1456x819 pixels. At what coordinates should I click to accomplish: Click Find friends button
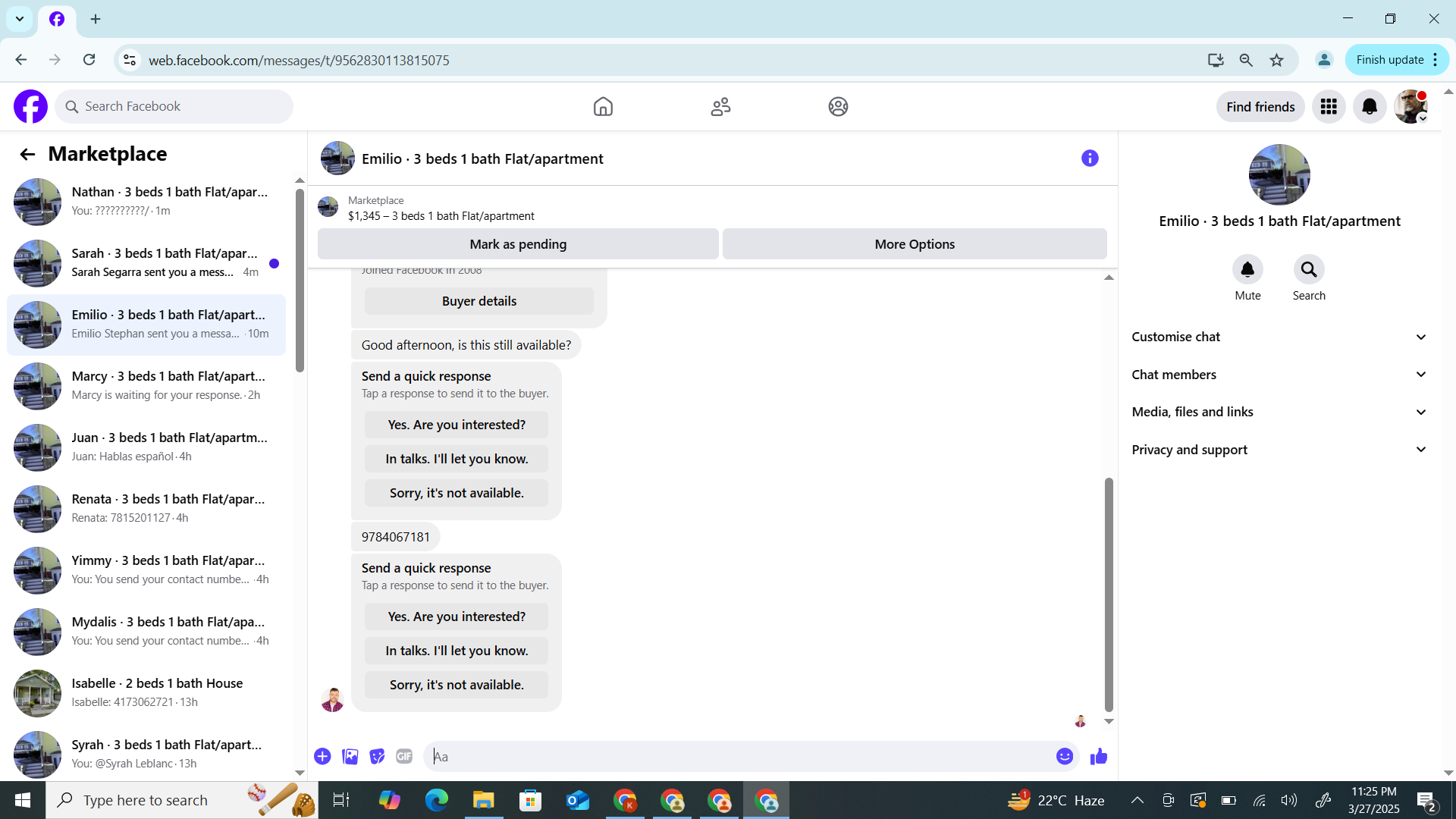[x=1260, y=107]
